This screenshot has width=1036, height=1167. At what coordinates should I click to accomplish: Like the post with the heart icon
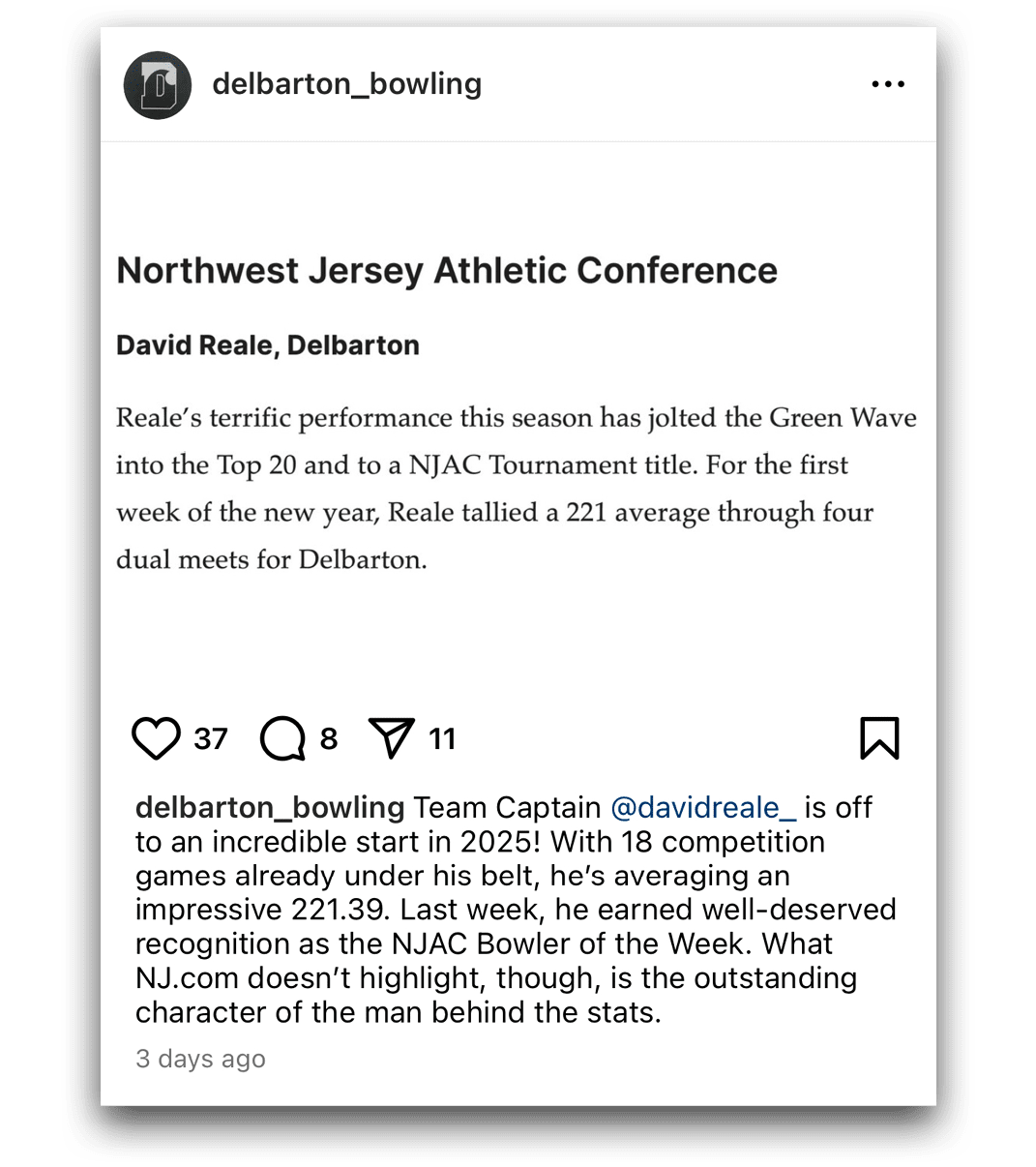(156, 739)
